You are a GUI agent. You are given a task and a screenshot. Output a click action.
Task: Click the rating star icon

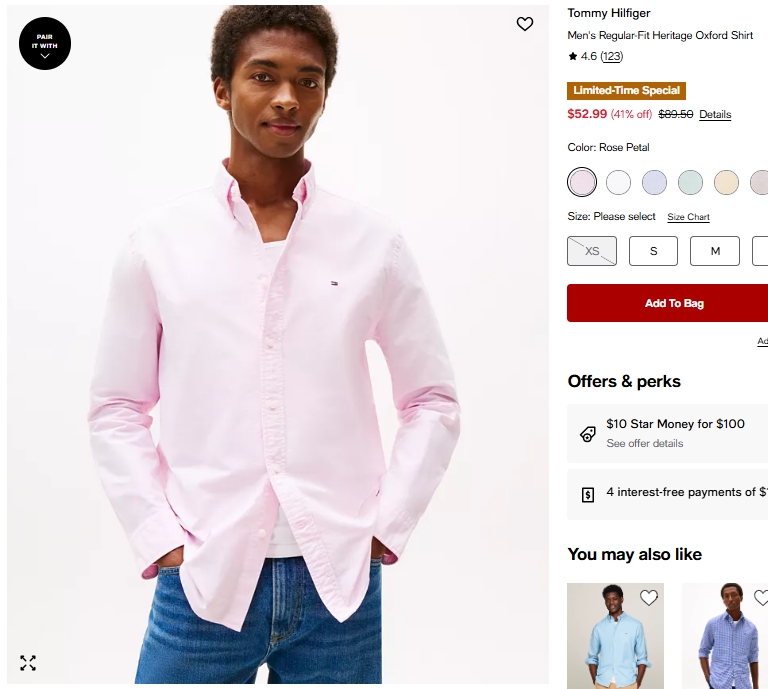[x=573, y=57]
